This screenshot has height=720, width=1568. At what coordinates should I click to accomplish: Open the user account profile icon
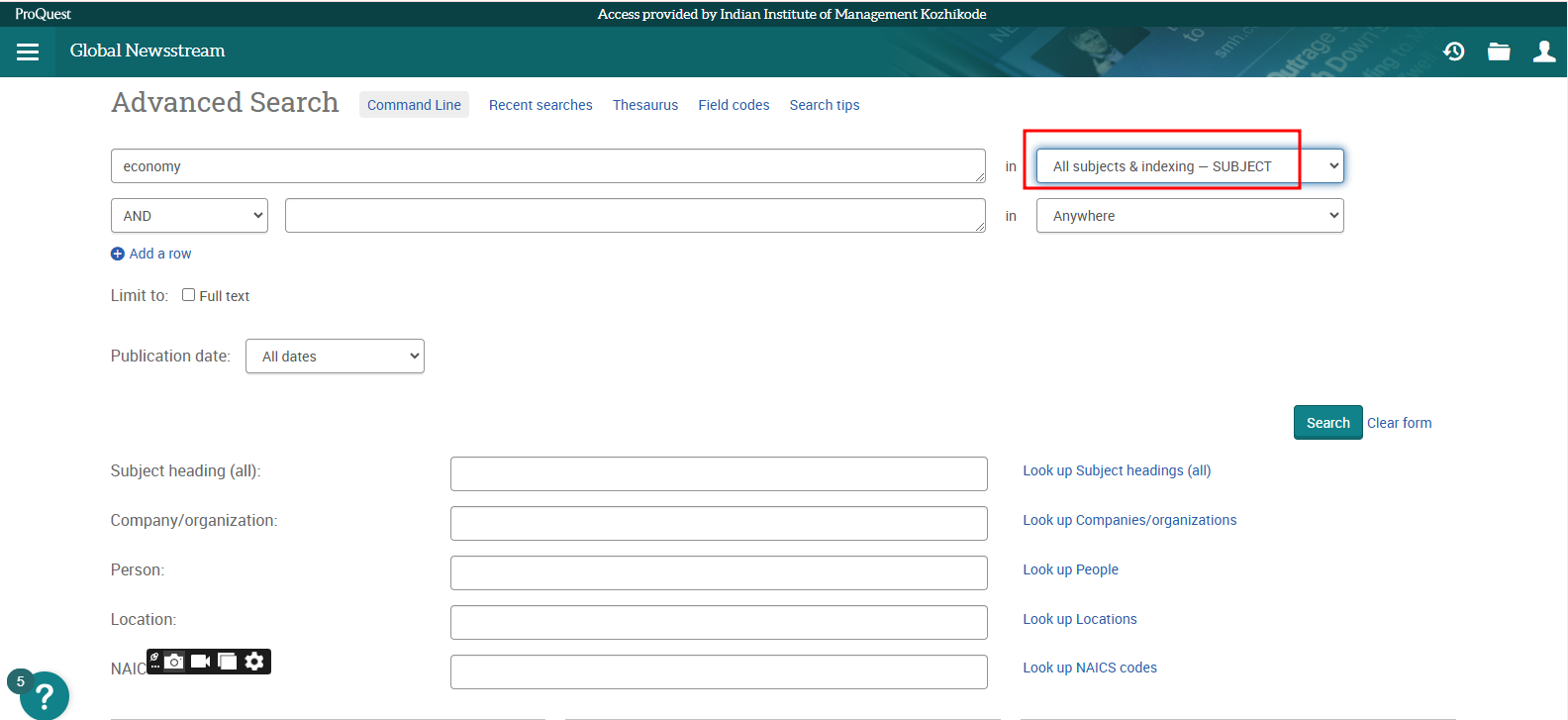1543,51
